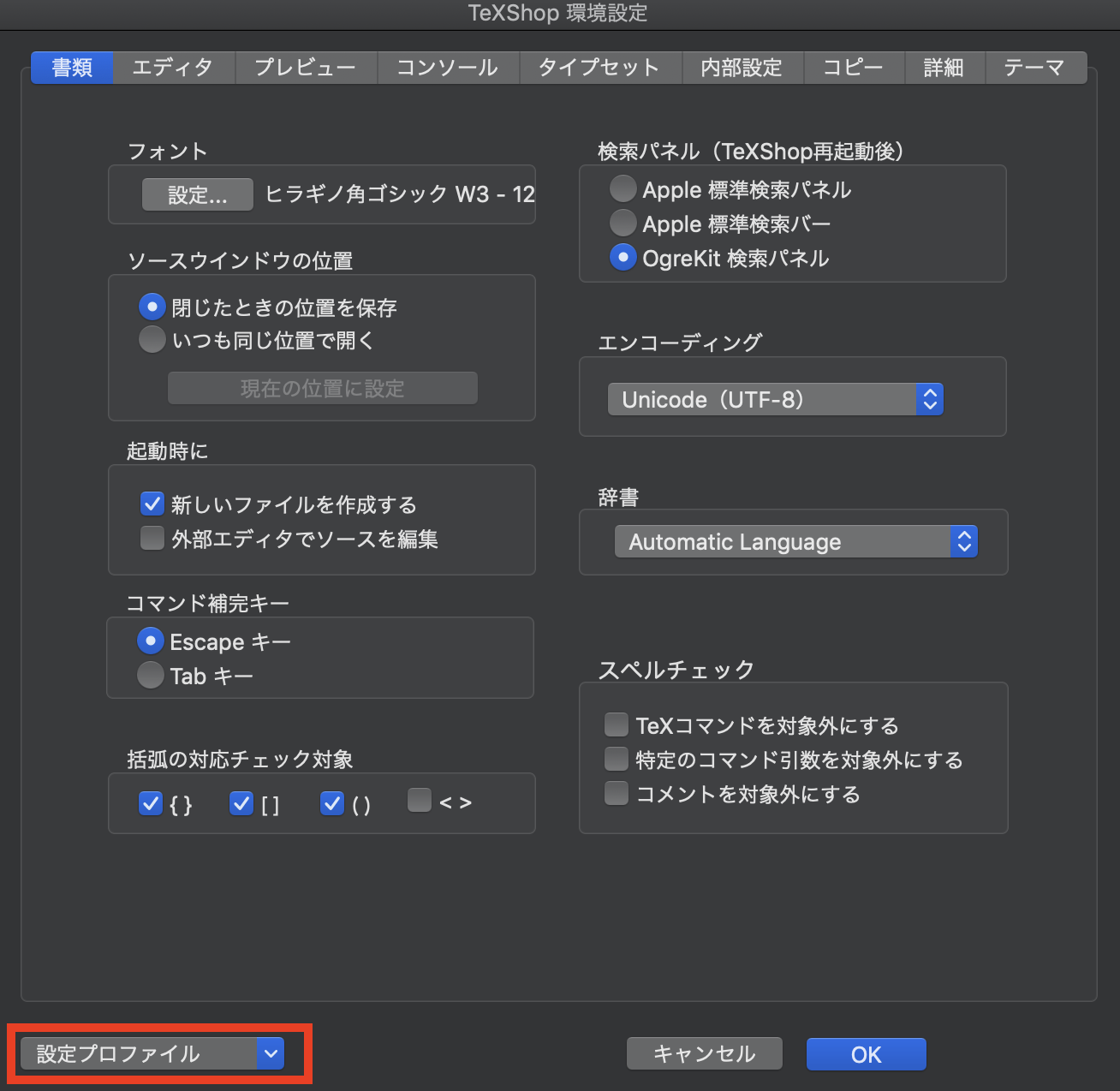Toggle the ( ) bracket check checkbox

pos(332,803)
